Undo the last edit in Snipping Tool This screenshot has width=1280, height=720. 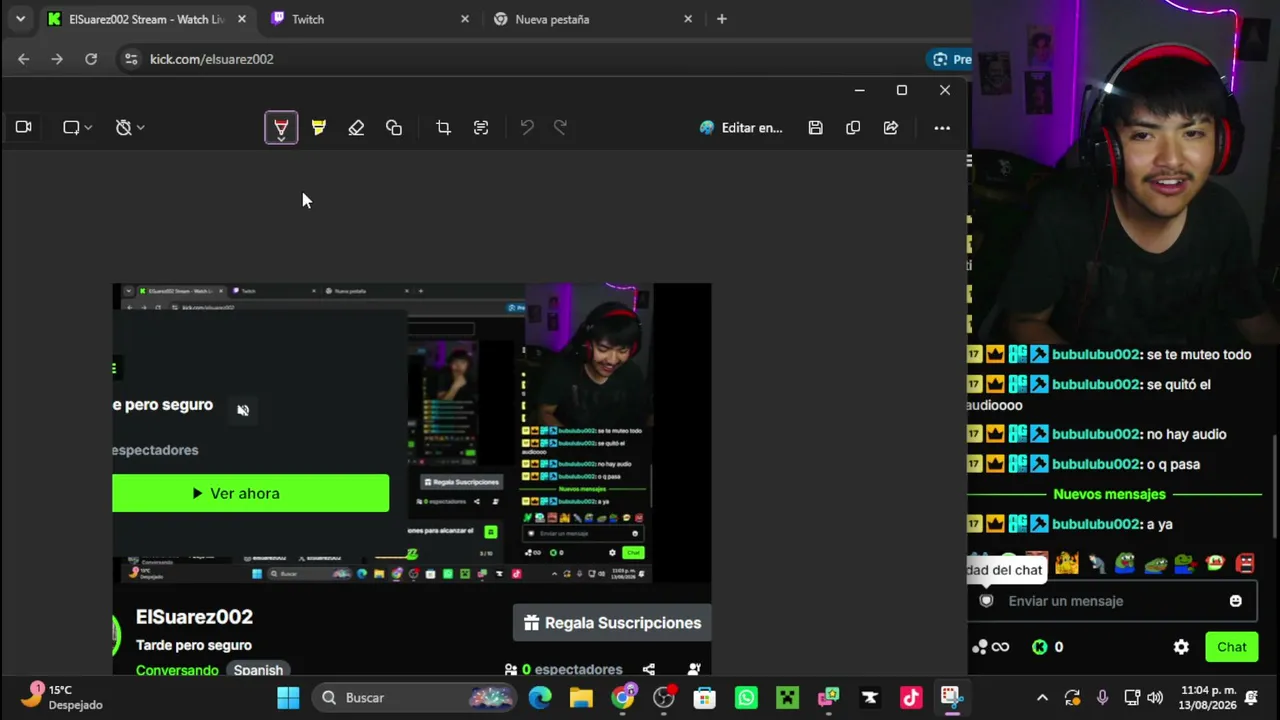point(527,128)
